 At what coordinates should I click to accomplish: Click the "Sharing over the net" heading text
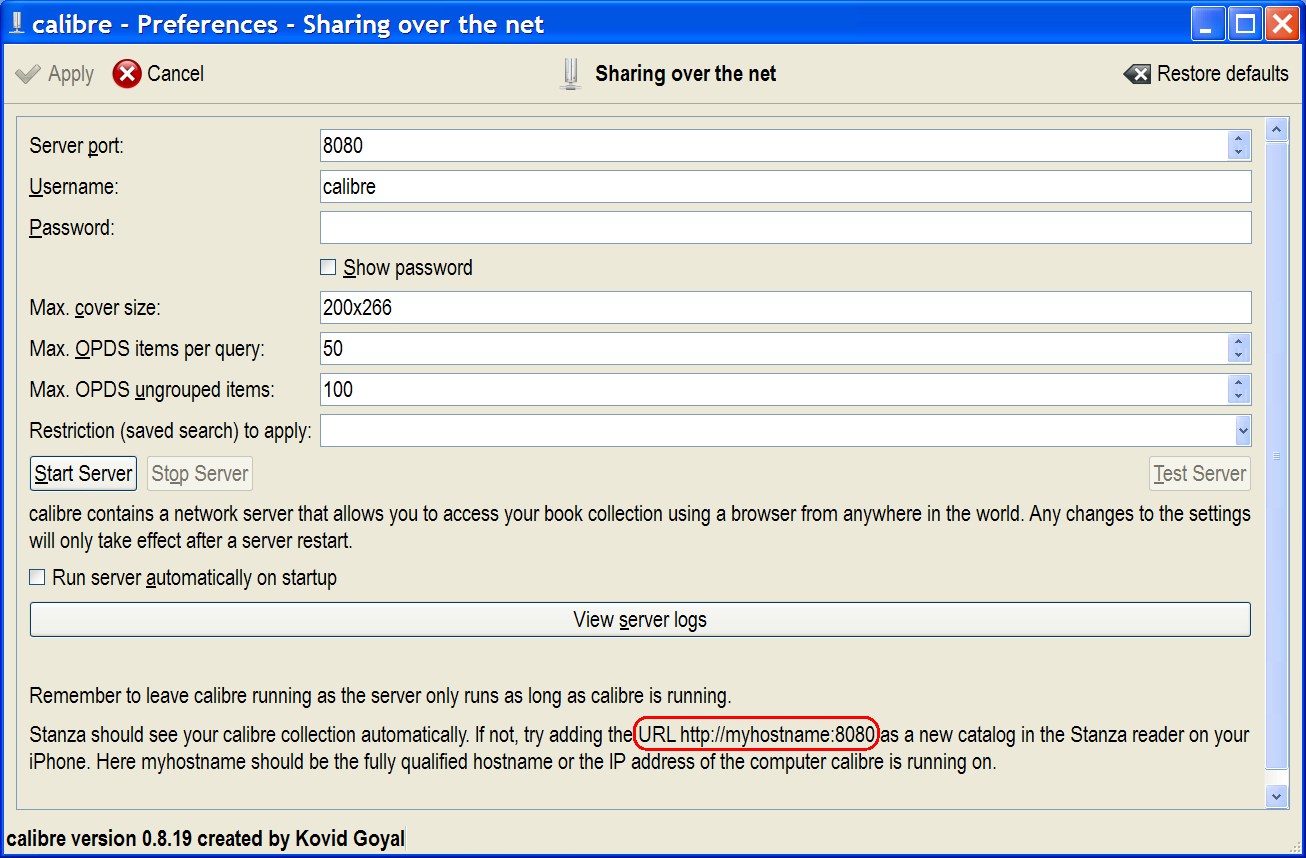point(686,74)
